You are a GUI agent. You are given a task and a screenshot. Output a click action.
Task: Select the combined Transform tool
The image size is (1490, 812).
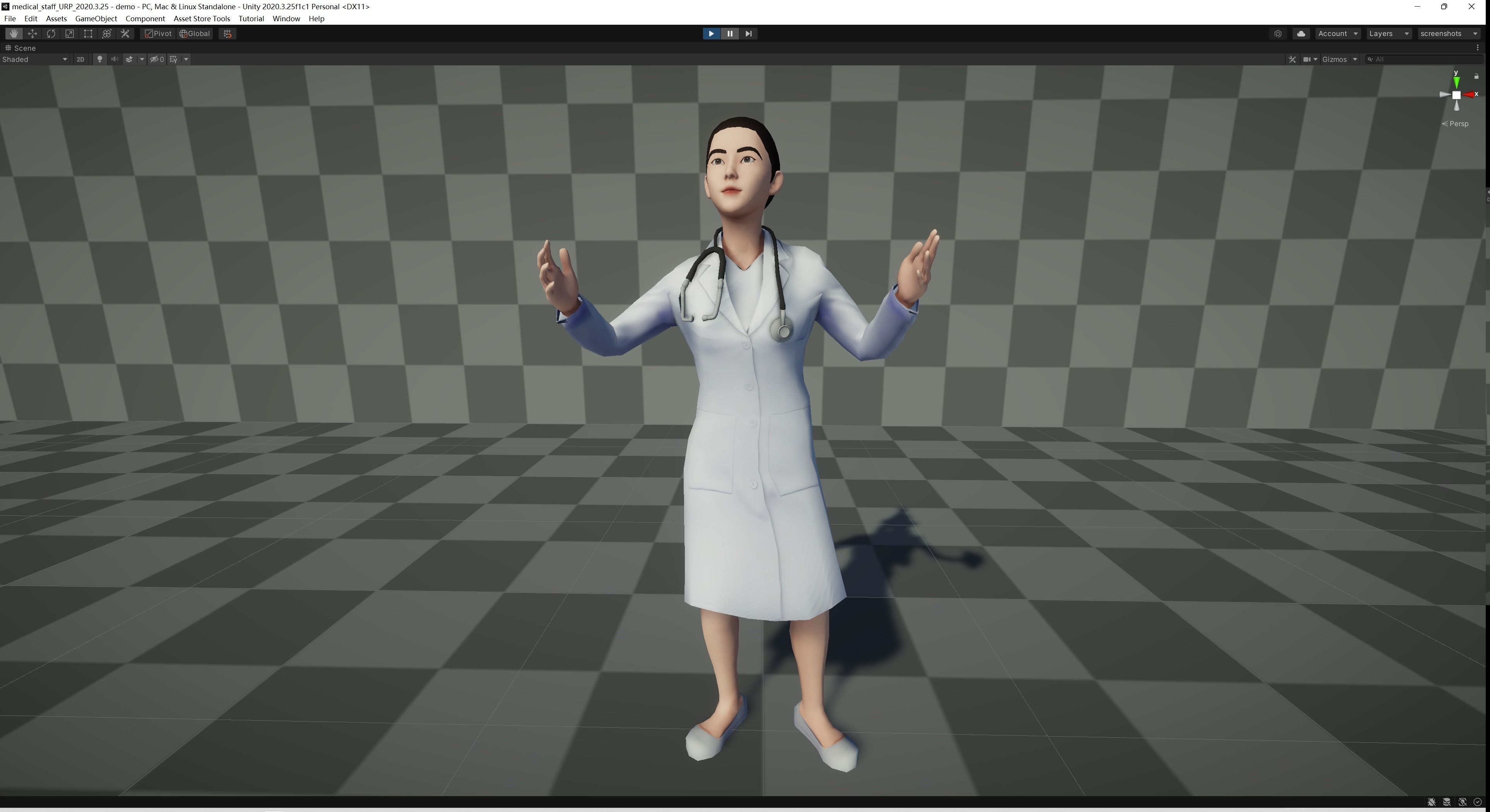click(106, 34)
